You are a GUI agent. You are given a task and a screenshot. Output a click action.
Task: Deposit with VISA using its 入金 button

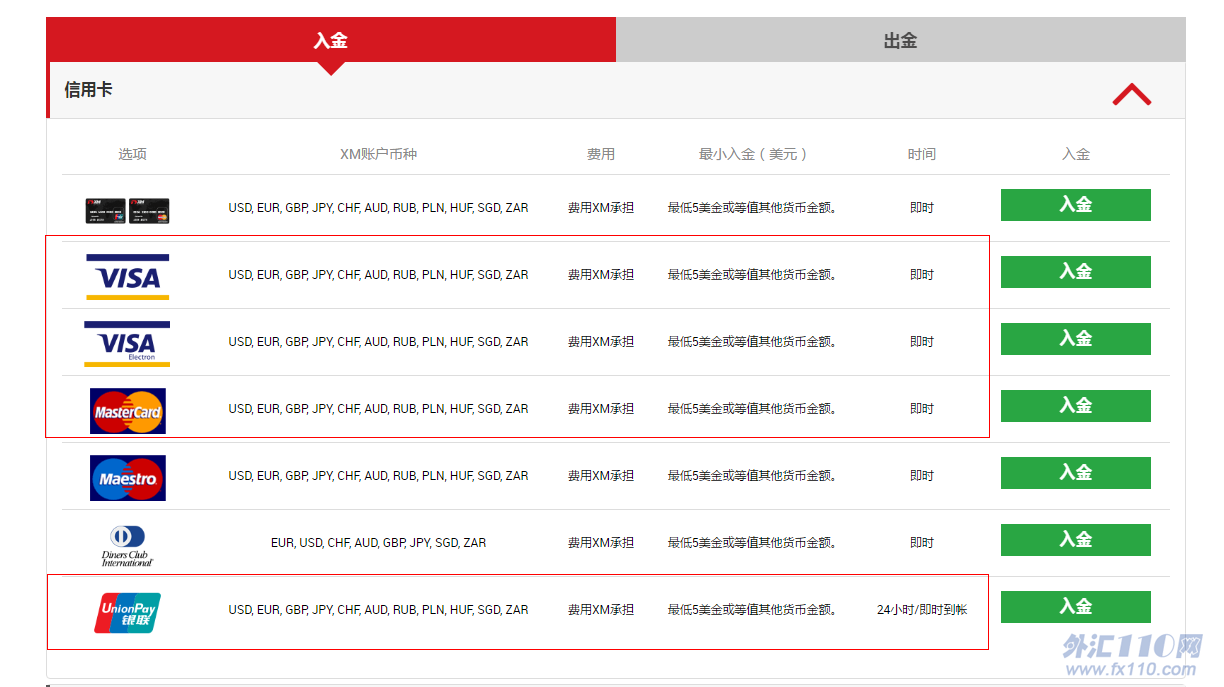(x=1076, y=272)
